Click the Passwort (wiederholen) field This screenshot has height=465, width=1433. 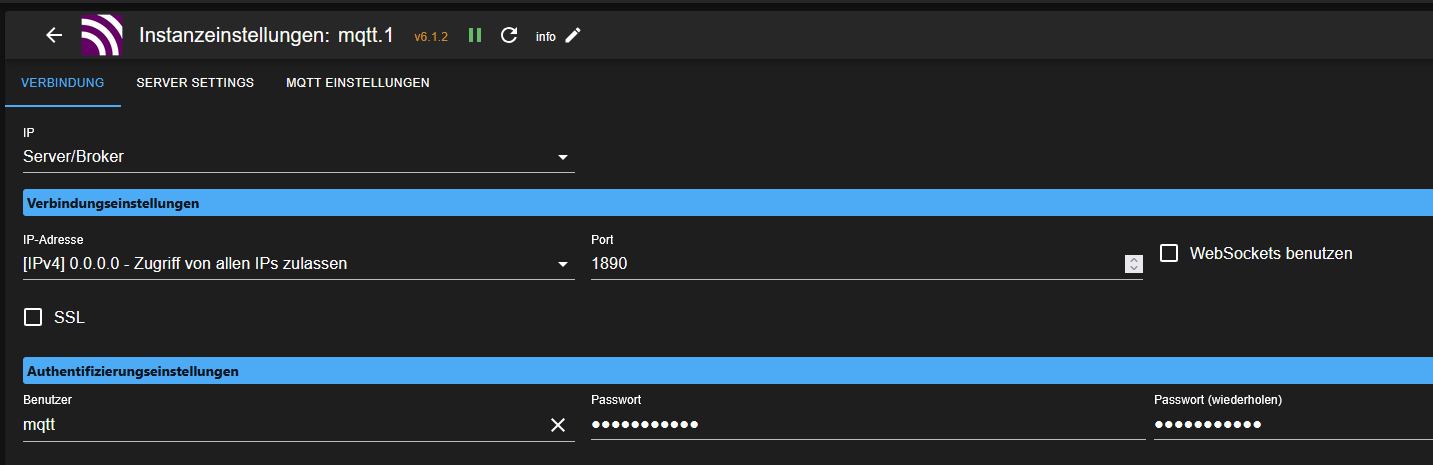[1290, 425]
